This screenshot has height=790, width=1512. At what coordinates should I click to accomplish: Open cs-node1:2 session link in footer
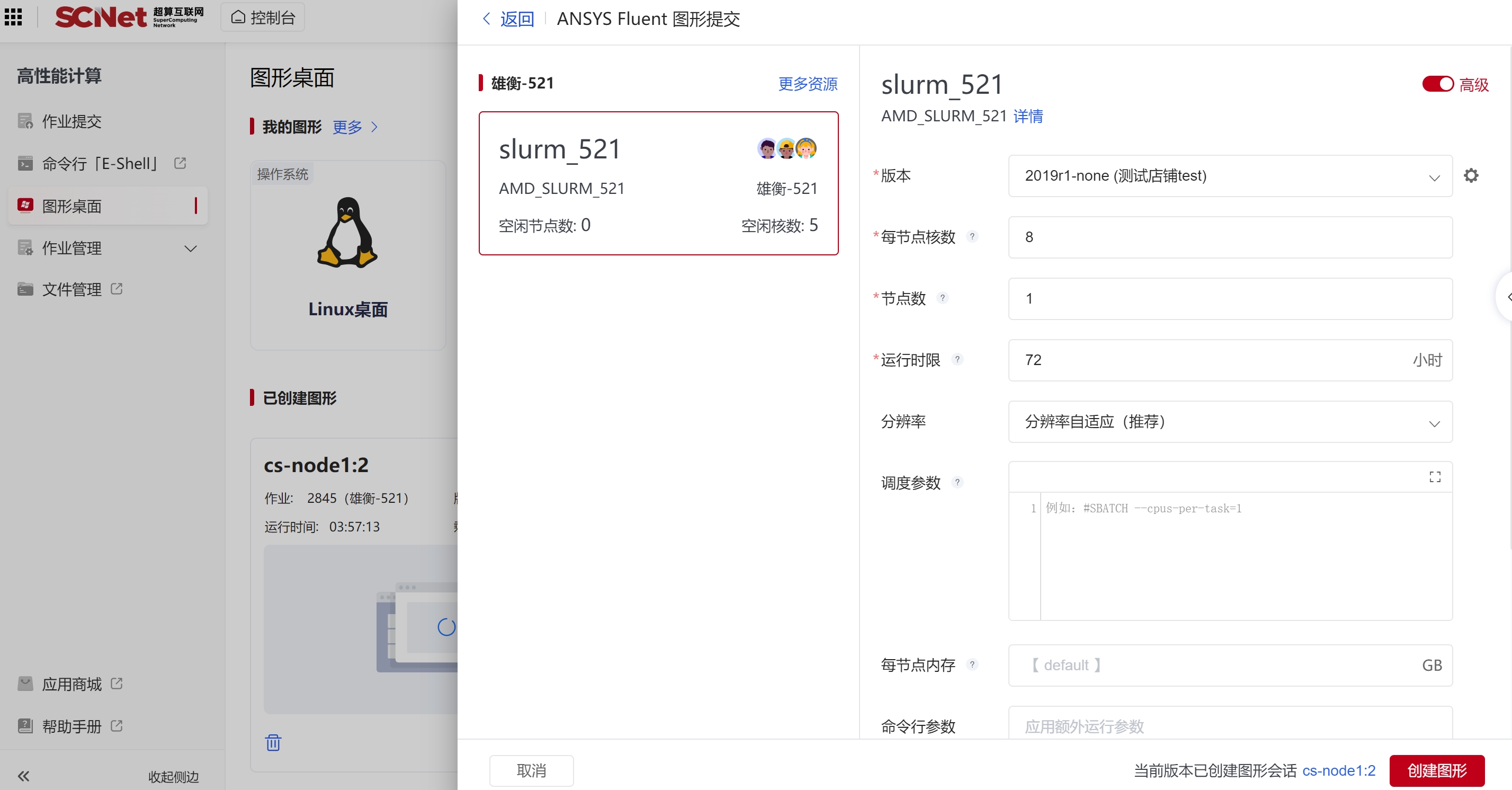[x=1339, y=770]
